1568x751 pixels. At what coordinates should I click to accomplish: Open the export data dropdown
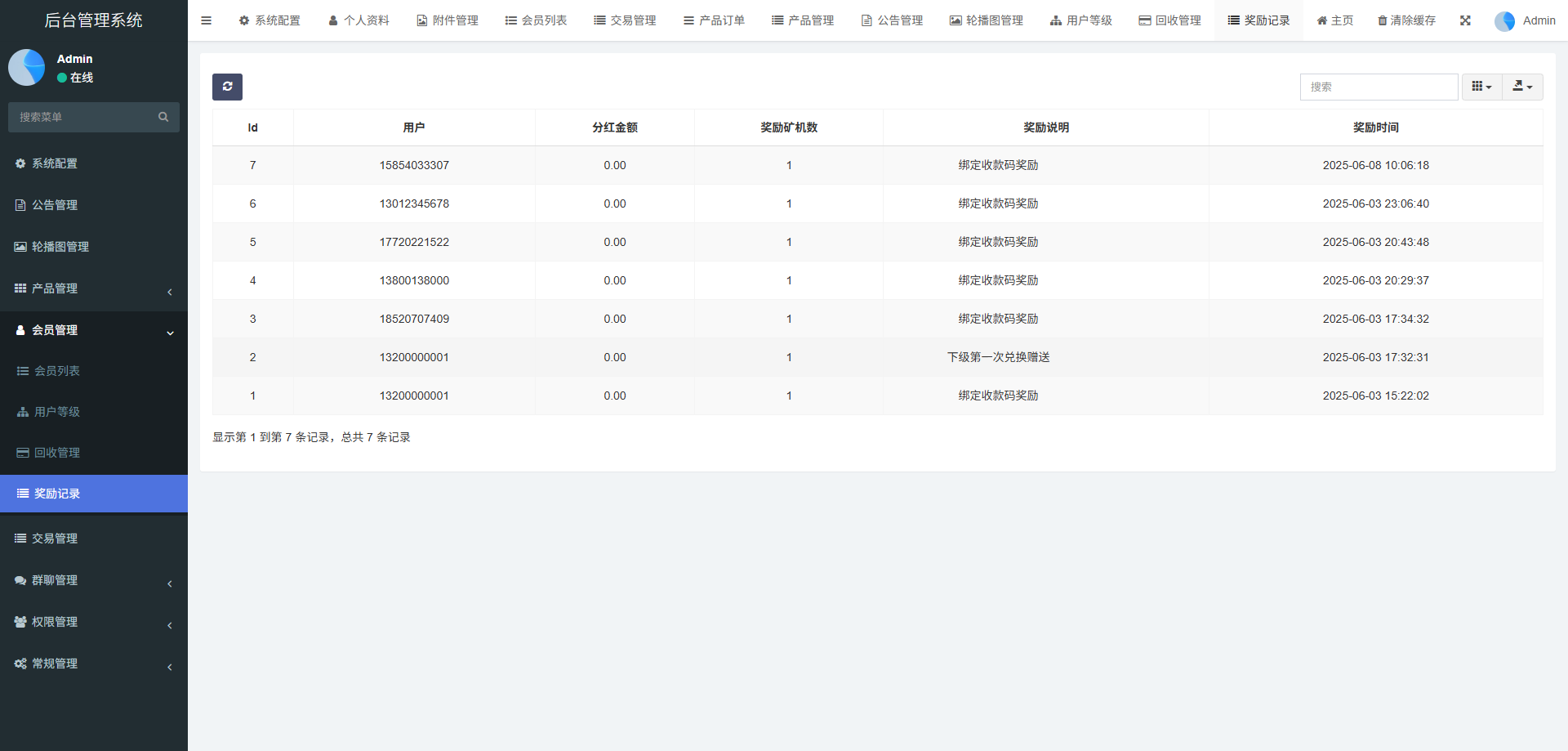1521,87
